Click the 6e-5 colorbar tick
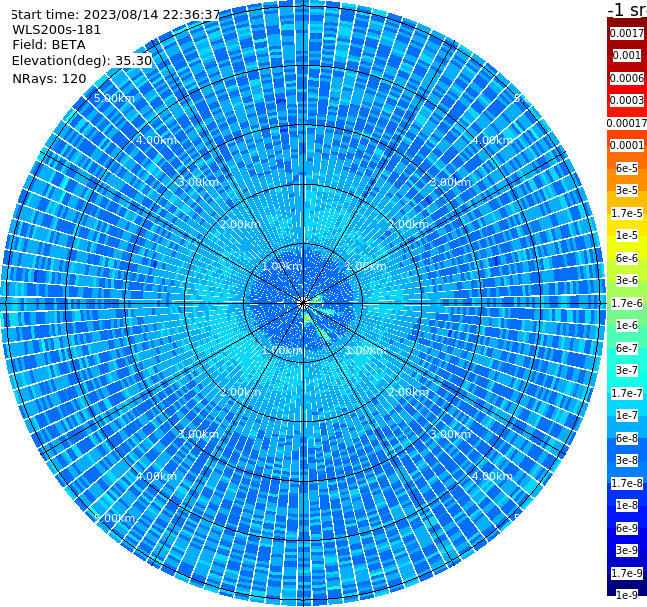This screenshot has height=607, width=647. click(x=627, y=168)
